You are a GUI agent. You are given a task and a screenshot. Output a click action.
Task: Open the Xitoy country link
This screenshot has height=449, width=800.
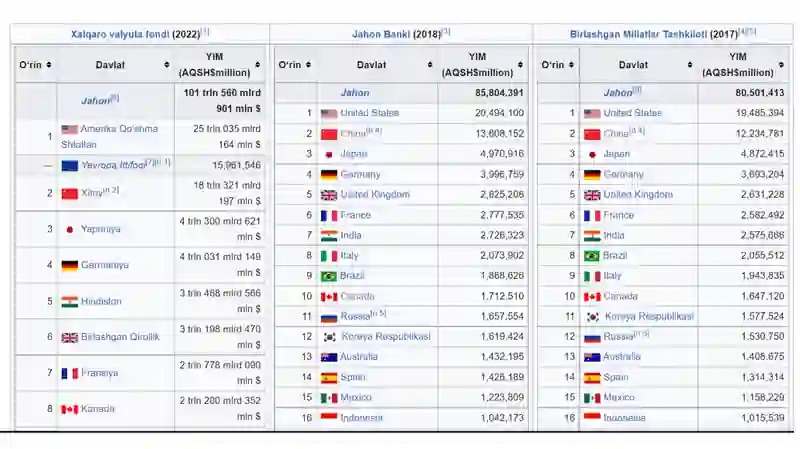click(92, 193)
